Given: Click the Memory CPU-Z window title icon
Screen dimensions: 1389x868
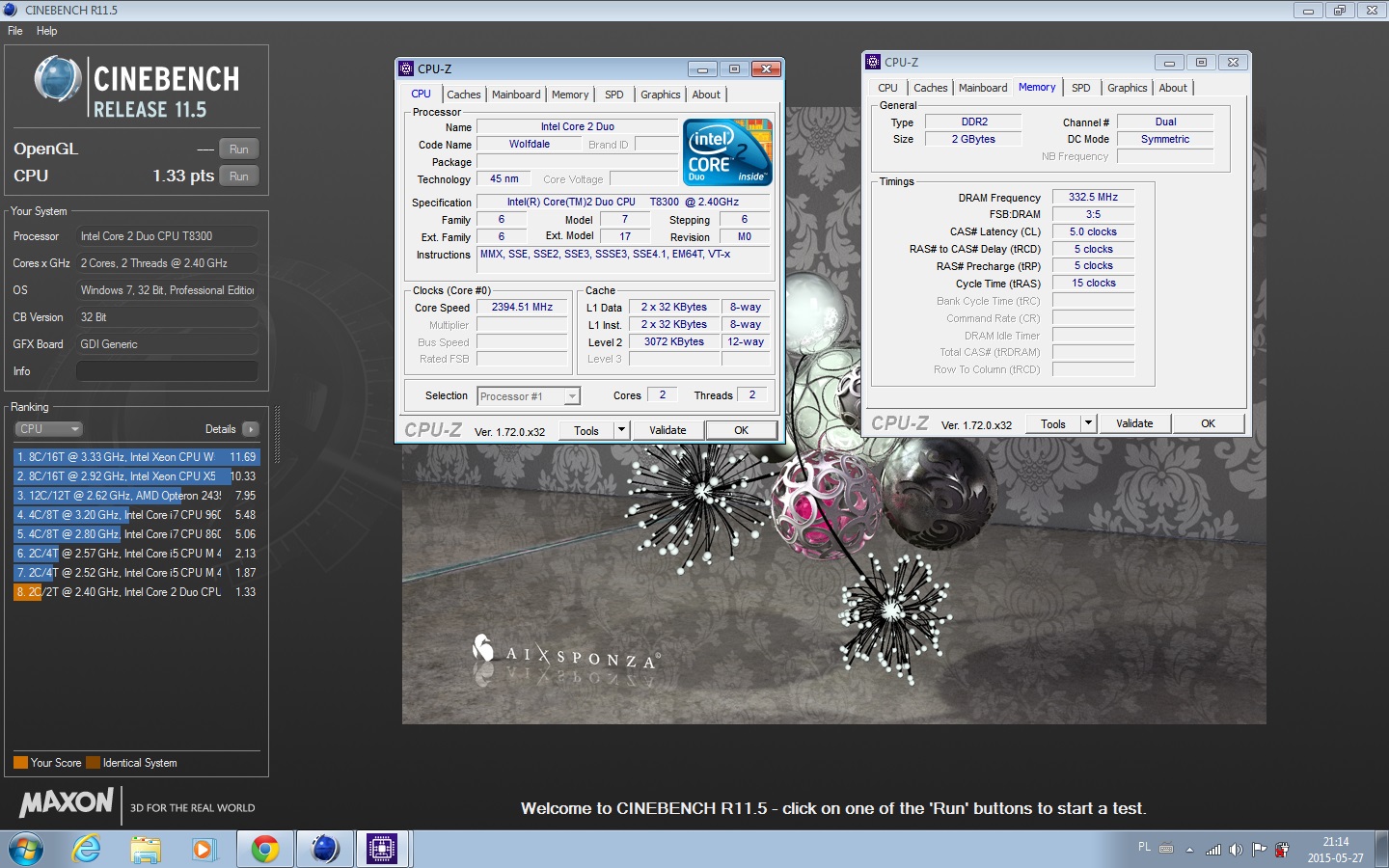Looking at the screenshot, I should [873, 62].
